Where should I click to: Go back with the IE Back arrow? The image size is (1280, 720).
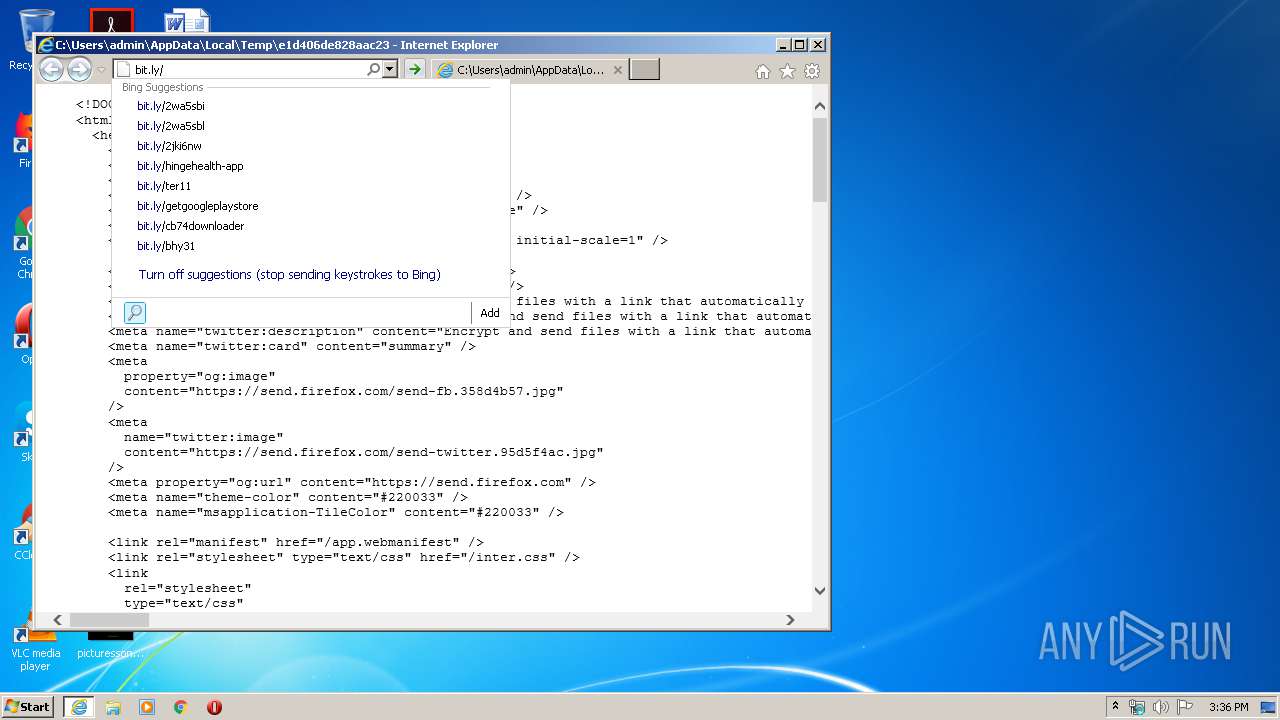pyautogui.click(x=51, y=69)
